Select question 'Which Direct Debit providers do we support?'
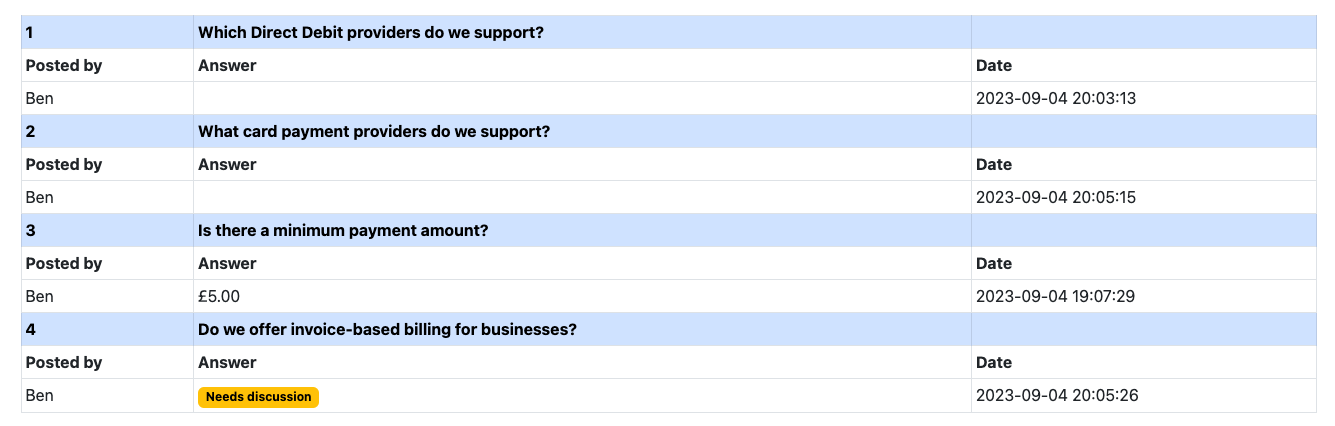The width and height of the screenshot is (1335, 426). pyautogui.click(x=371, y=32)
